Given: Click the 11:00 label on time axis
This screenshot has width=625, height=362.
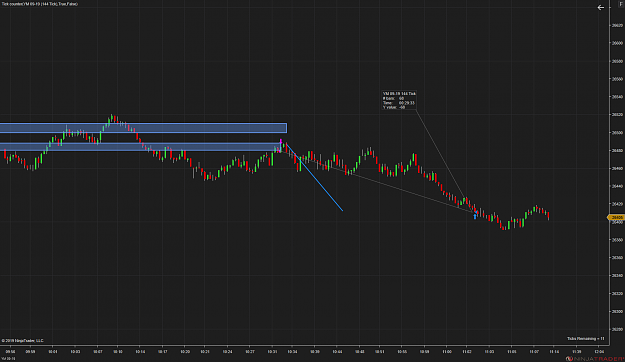Looking at the screenshot, I should [x=447, y=352].
